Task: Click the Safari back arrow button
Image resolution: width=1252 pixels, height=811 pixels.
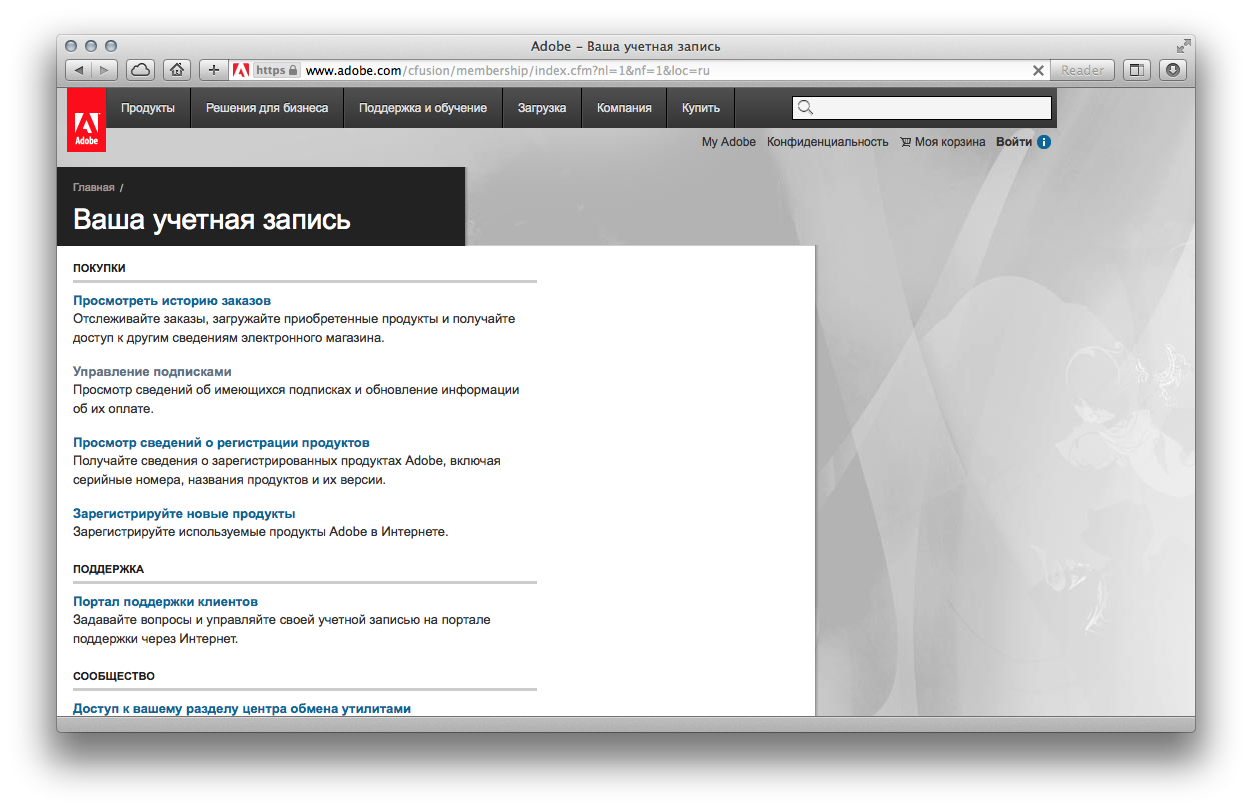Action: tap(78, 70)
